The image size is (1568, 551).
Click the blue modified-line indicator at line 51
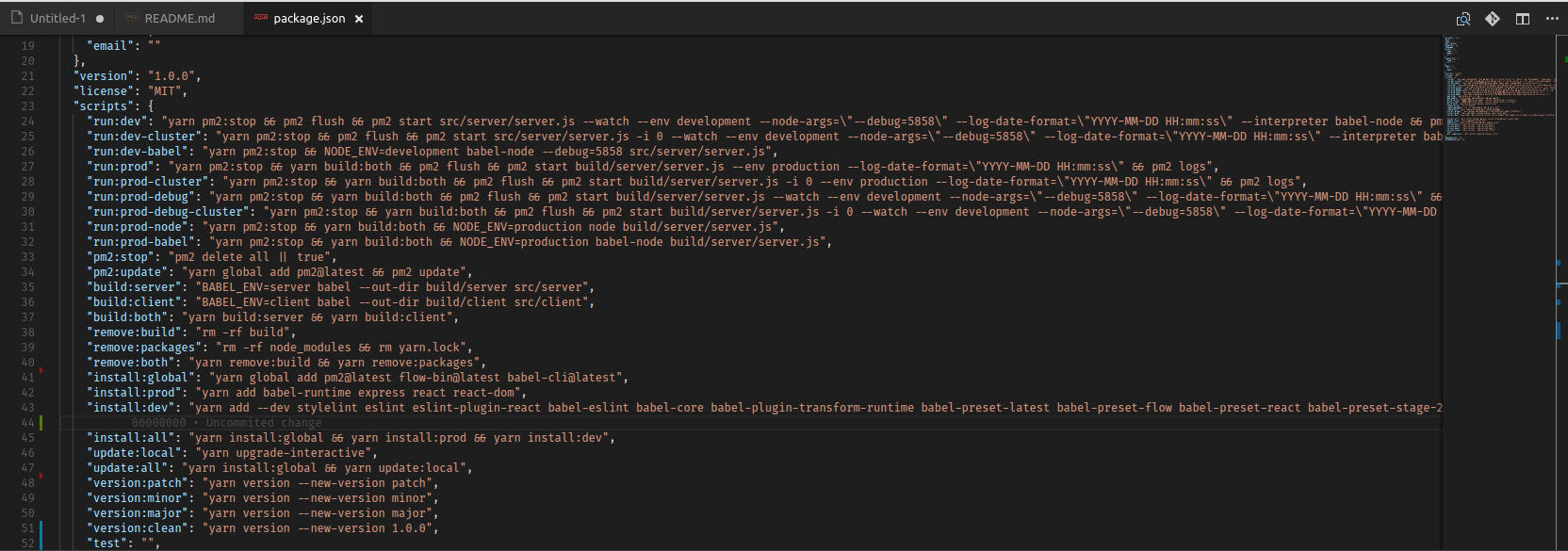pos(41,535)
